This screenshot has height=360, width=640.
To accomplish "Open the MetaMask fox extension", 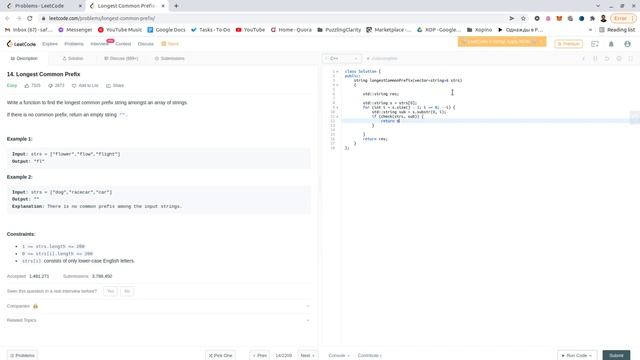I will 559,18.
